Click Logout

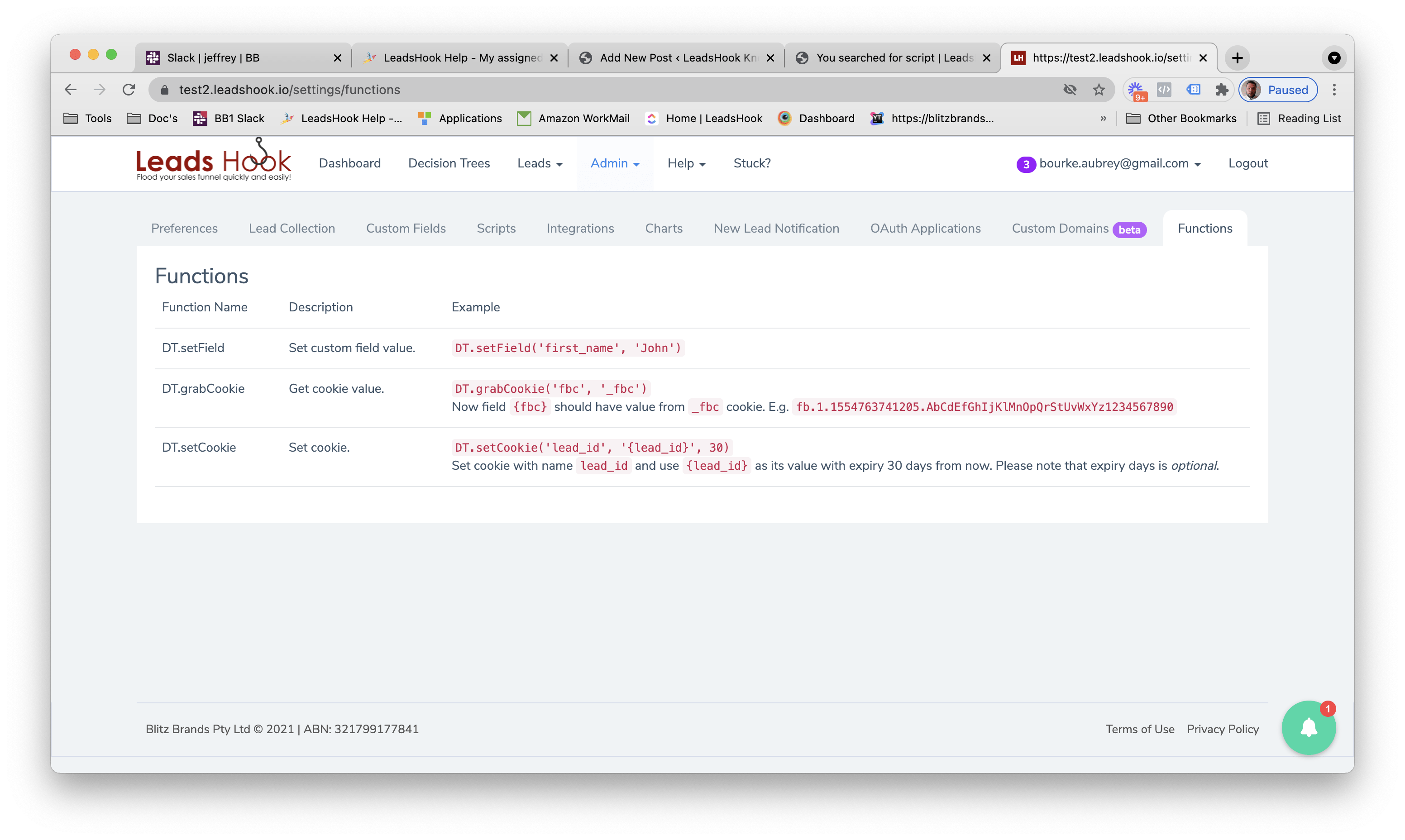tap(1247, 163)
